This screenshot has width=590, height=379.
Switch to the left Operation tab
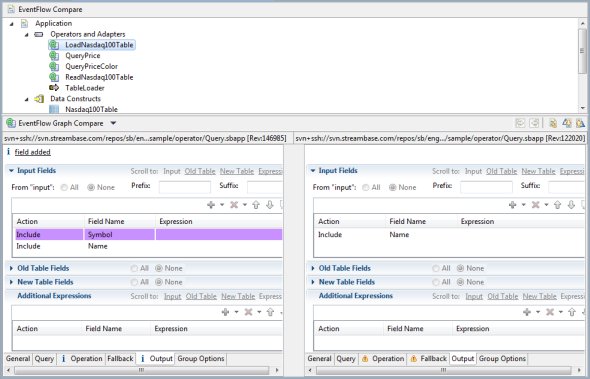point(86,359)
